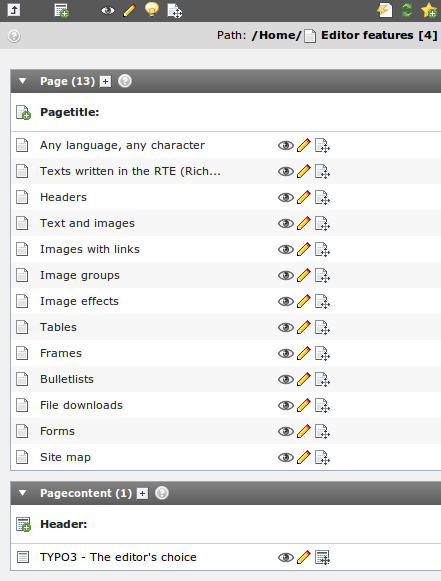The image size is (441, 581).
Task: Click the lightbulb icon in the top toolbar
Action: (x=152, y=9)
